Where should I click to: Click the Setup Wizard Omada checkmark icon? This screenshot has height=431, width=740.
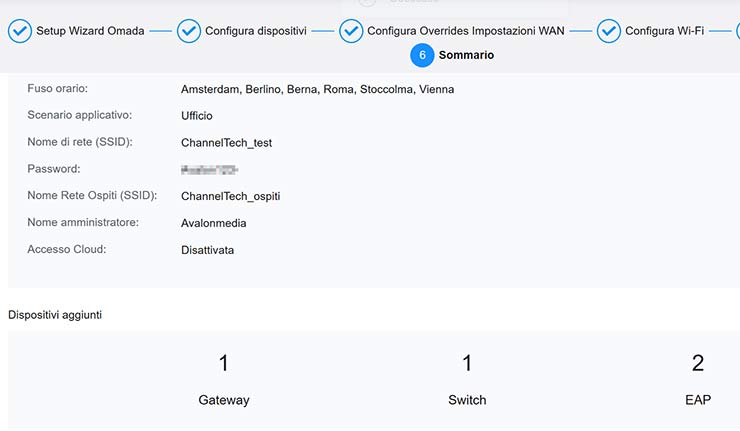coord(19,31)
